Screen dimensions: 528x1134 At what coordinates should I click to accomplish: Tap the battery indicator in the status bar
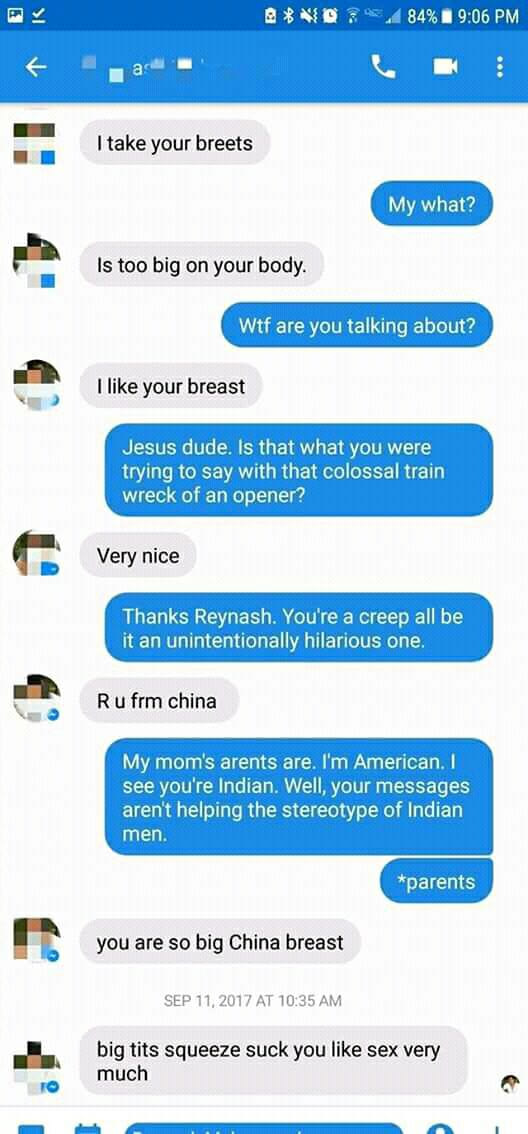point(446,15)
